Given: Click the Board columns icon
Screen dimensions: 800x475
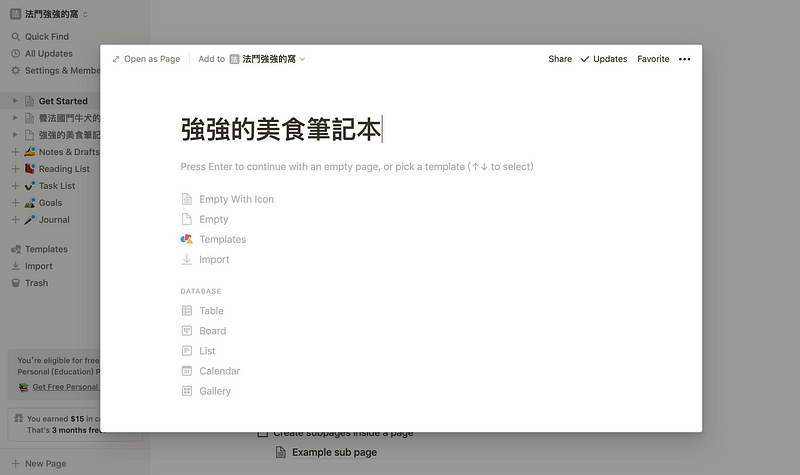Looking at the screenshot, I should point(187,331).
